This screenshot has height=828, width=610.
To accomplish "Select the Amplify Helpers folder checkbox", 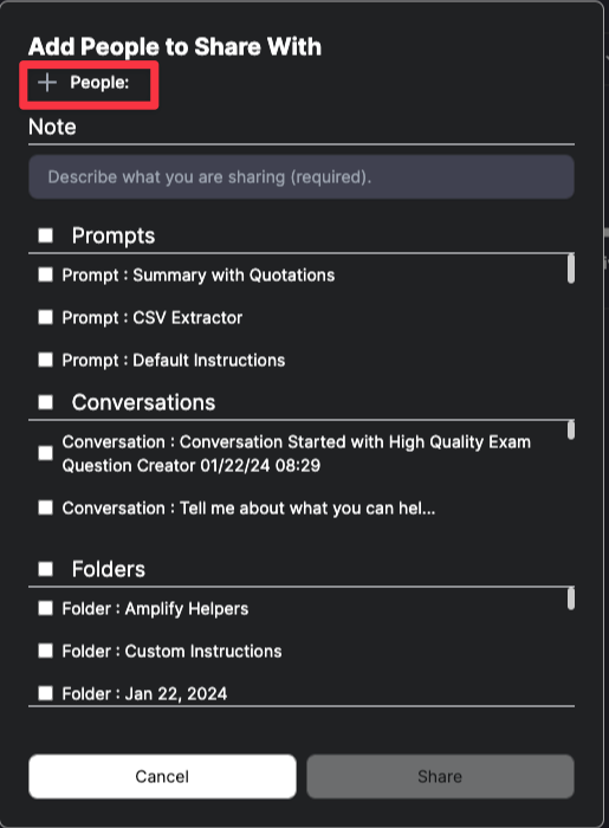I will 45,608.
